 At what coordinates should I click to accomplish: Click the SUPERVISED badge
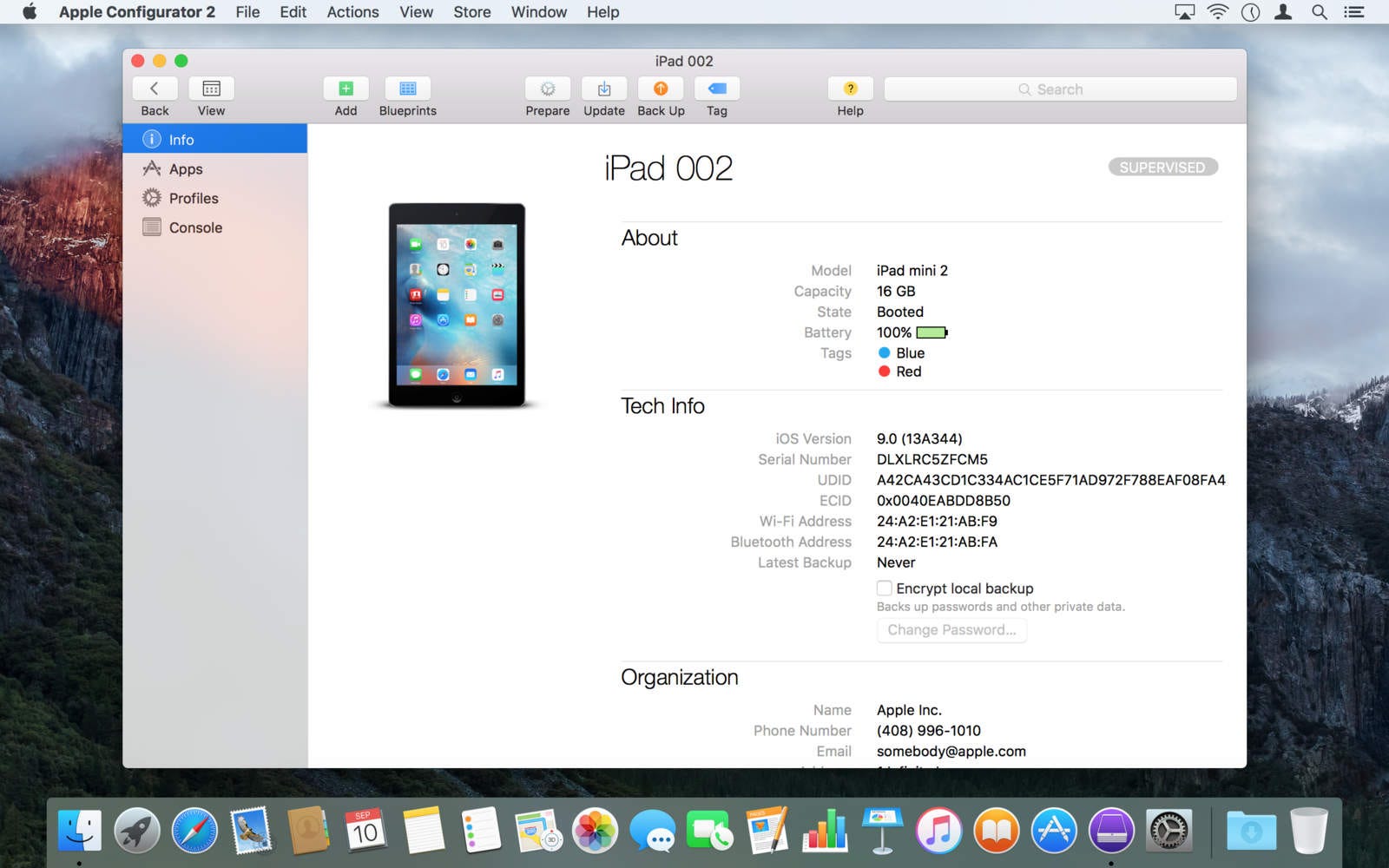point(1162,168)
